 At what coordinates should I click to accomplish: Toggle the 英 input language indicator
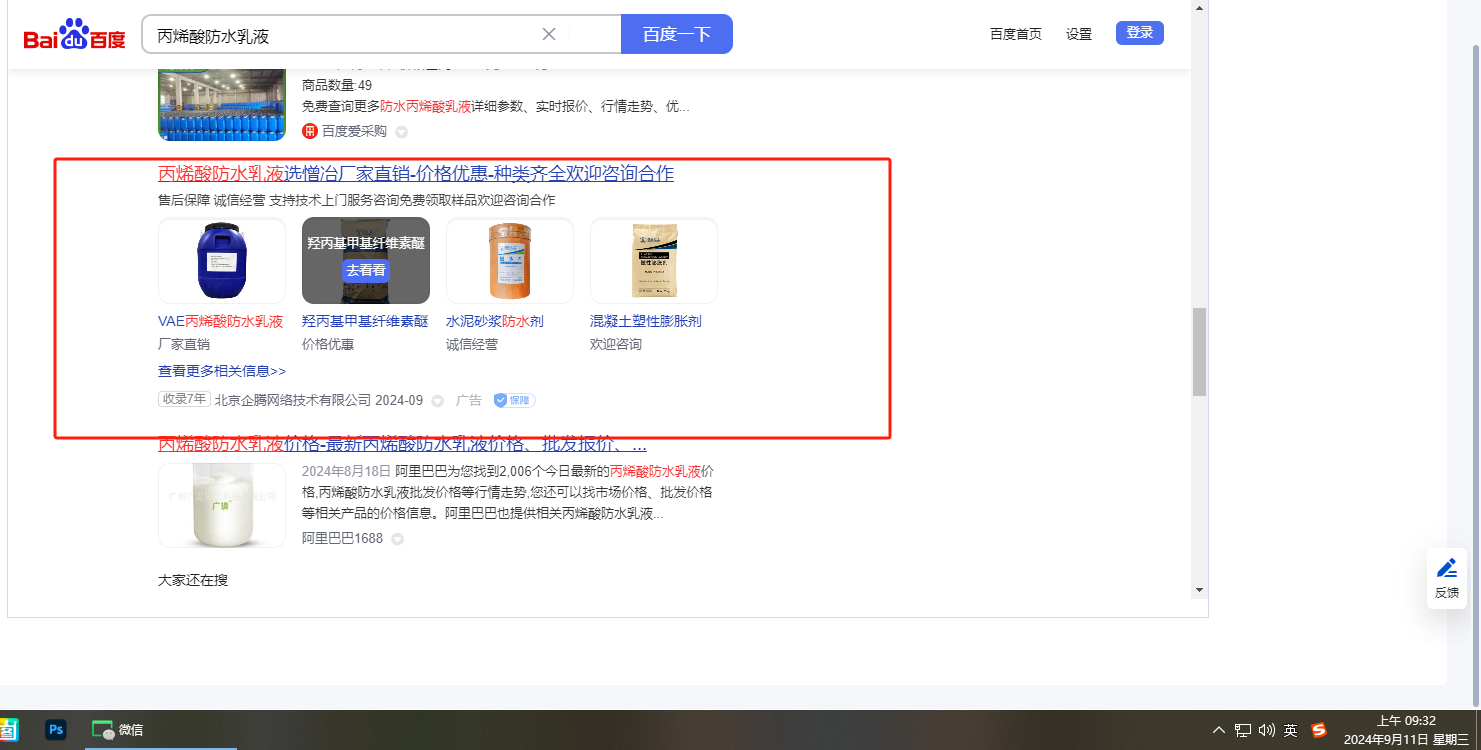tap(1291, 730)
